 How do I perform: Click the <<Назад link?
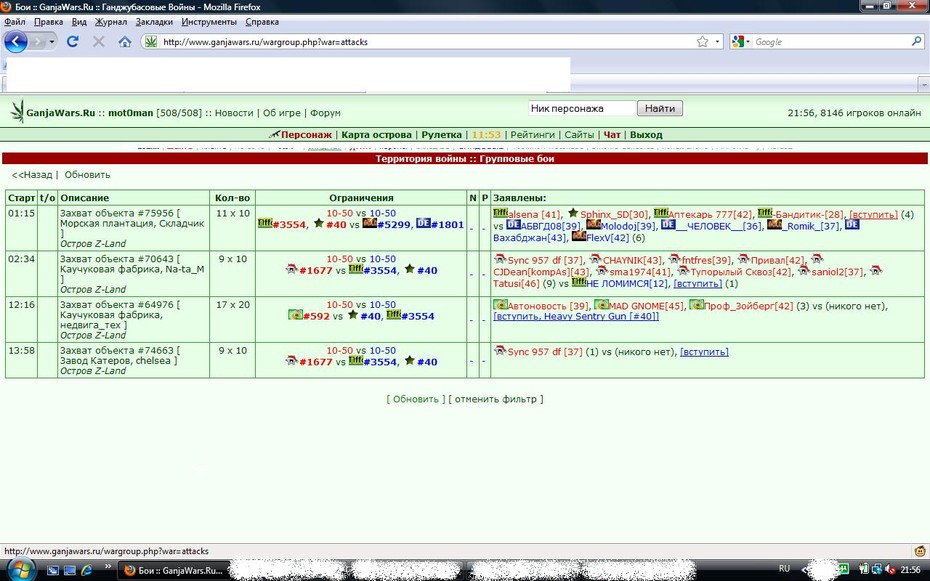pos(32,175)
